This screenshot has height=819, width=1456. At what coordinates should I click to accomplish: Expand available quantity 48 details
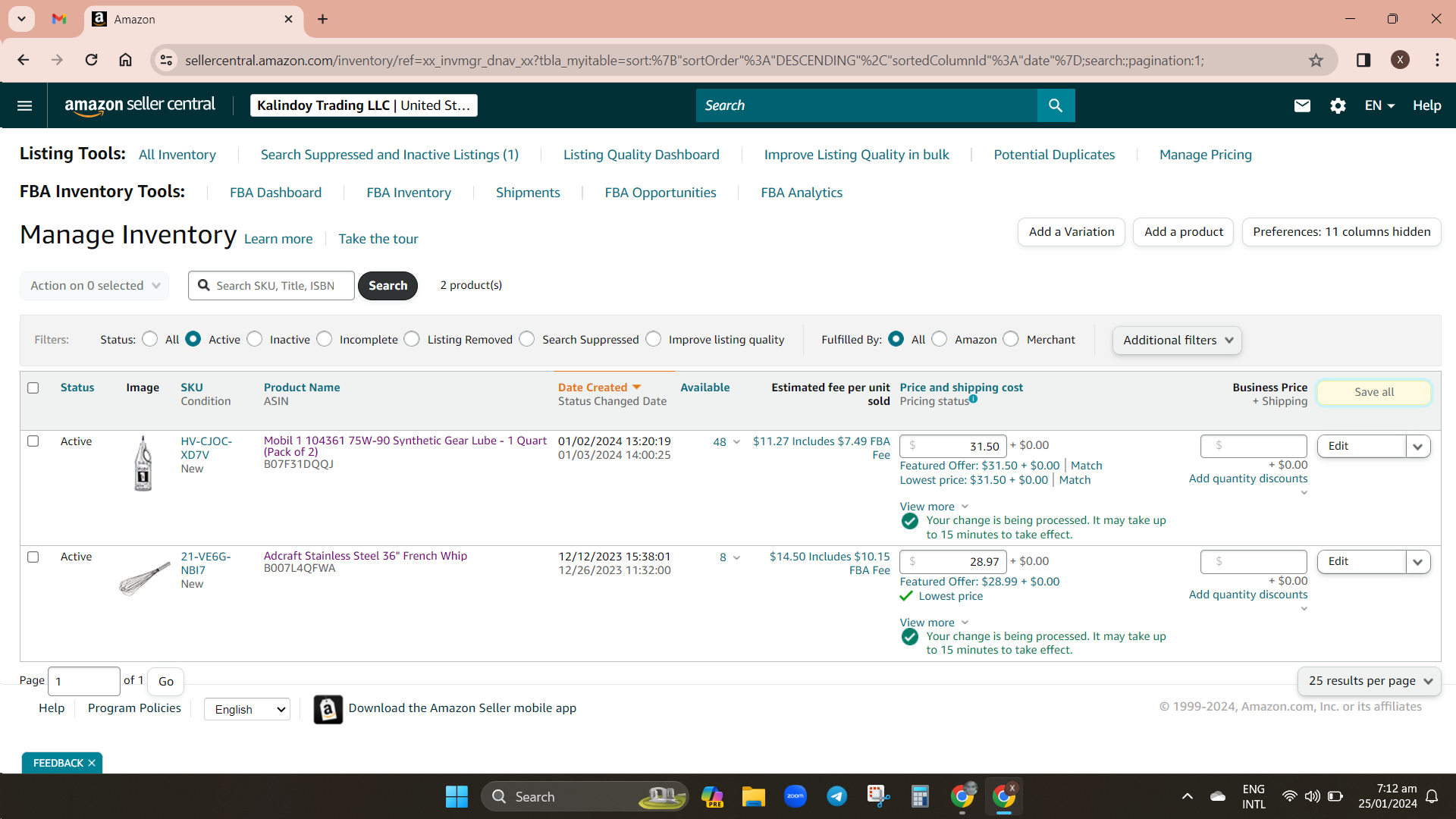(x=736, y=442)
